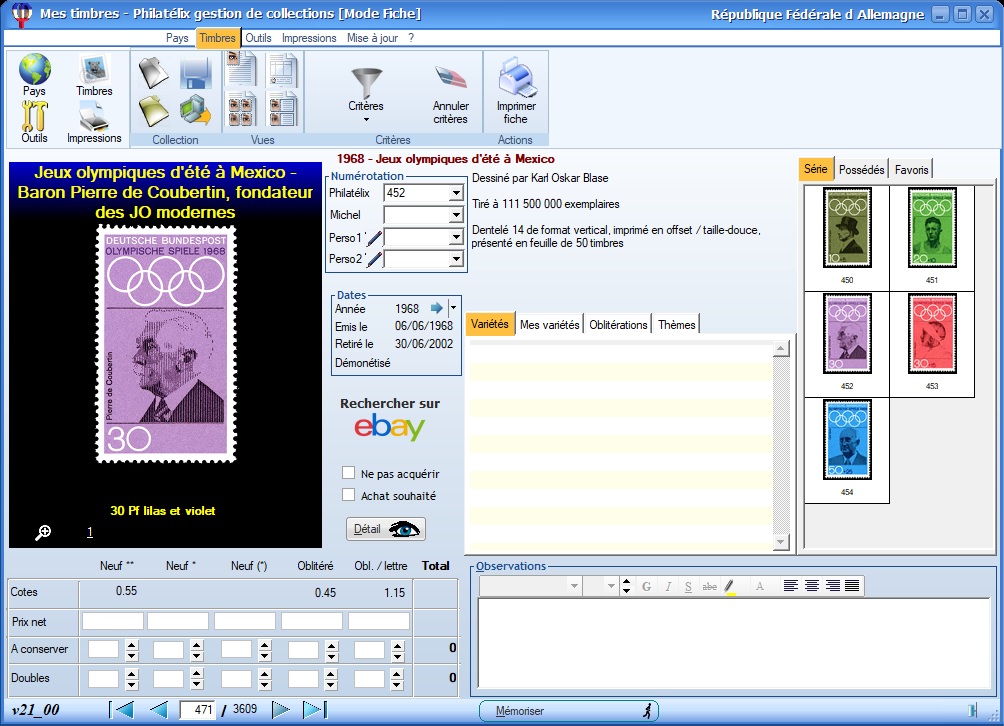Open the Perso1 dropdown
Viewport: 1004px width, 726px height.
coord(456,238)
